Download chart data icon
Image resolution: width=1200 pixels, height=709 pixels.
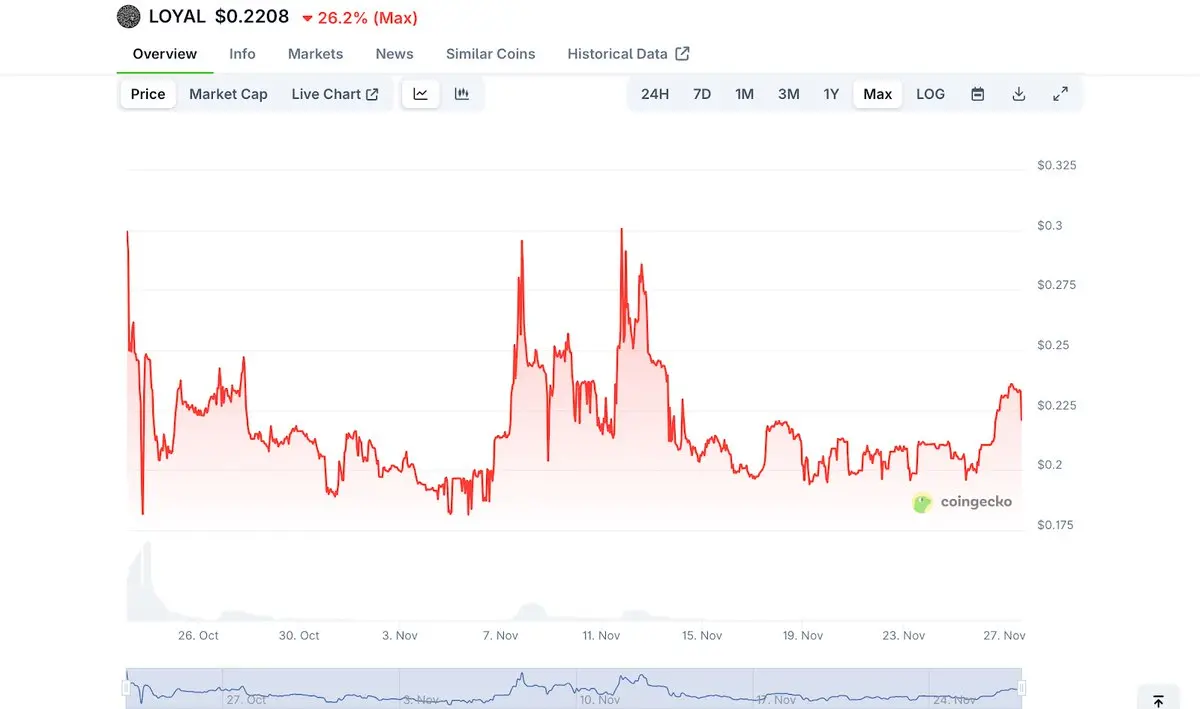point(1019,94)
